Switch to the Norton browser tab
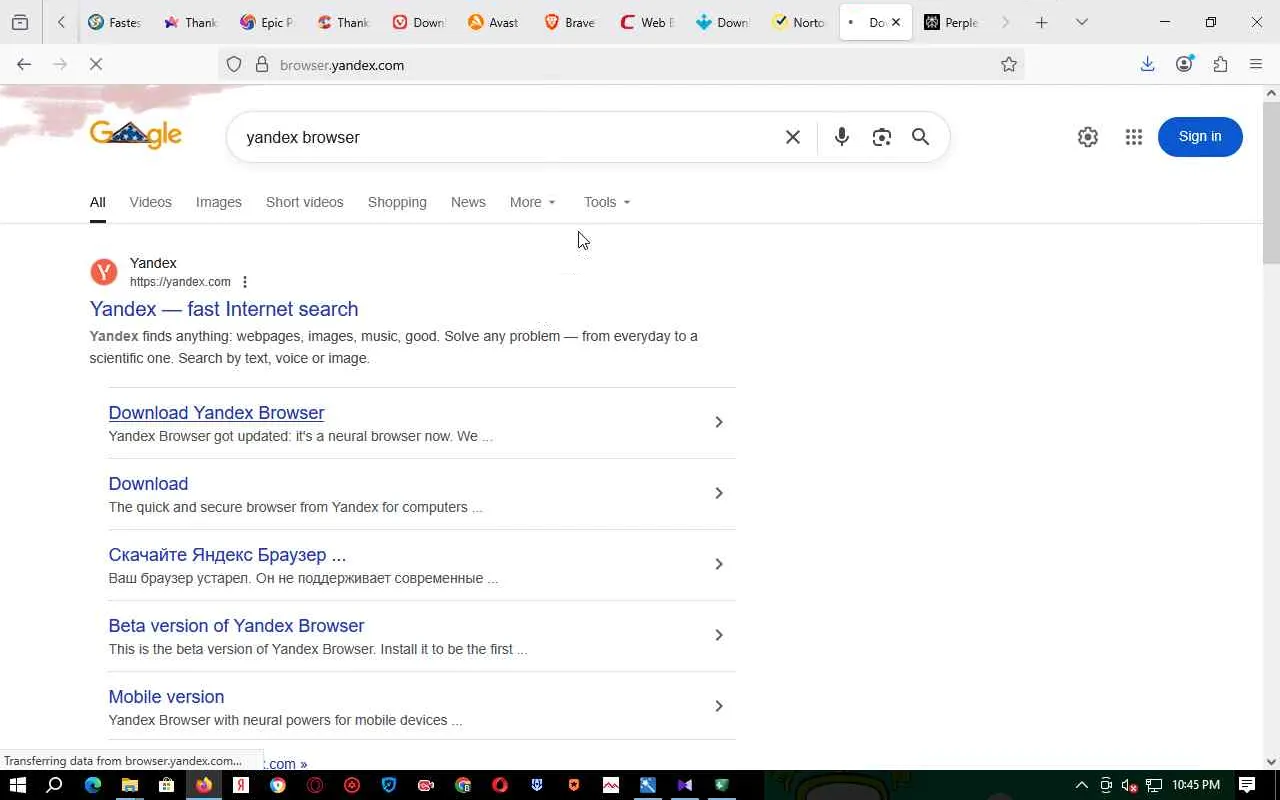 [799, 22]
